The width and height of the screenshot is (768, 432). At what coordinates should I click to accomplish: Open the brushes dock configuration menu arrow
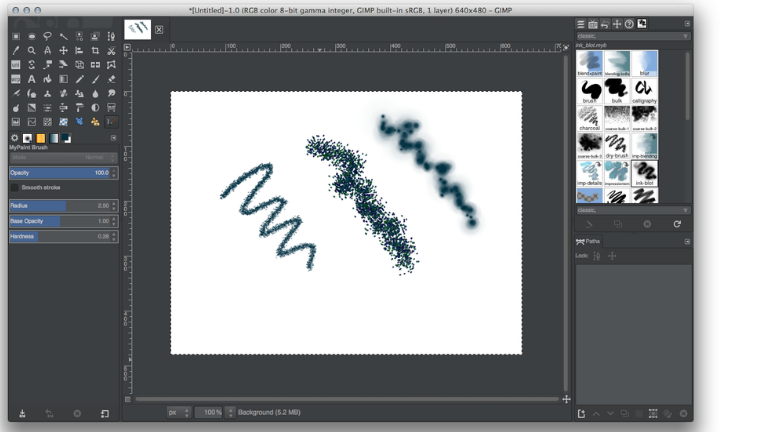coord(687,24)
